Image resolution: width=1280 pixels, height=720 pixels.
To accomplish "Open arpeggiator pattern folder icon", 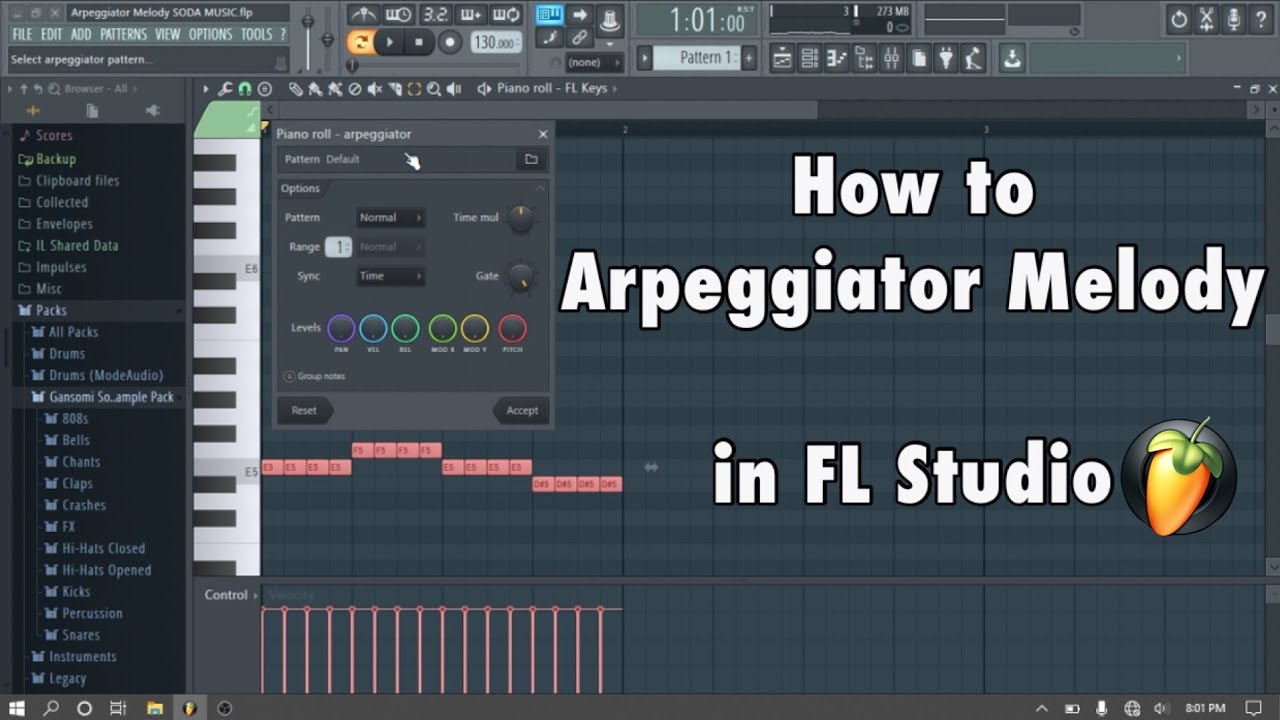I will (x=531, y=159).
